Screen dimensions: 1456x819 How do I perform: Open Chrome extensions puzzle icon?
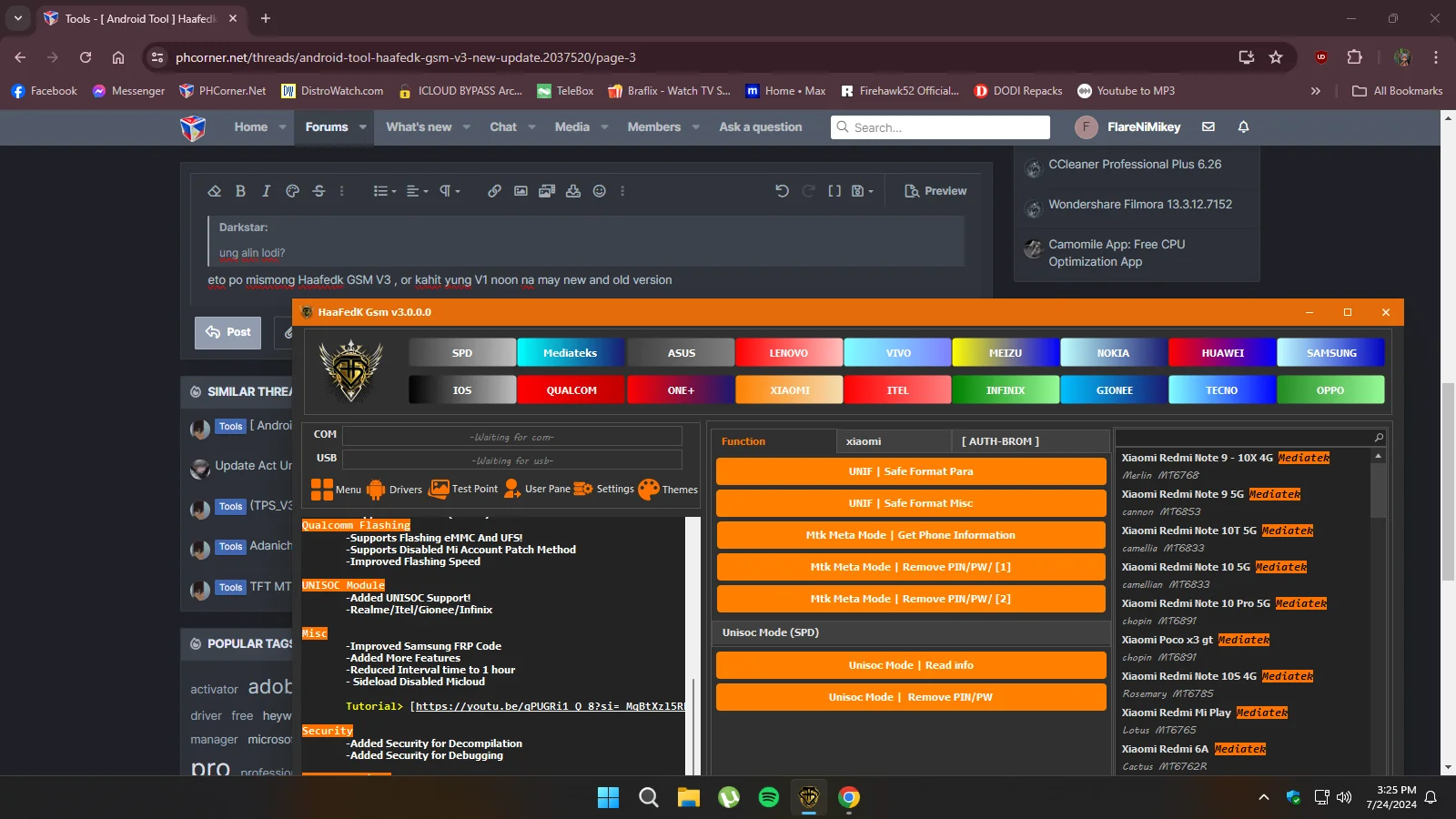point(1354,57)
